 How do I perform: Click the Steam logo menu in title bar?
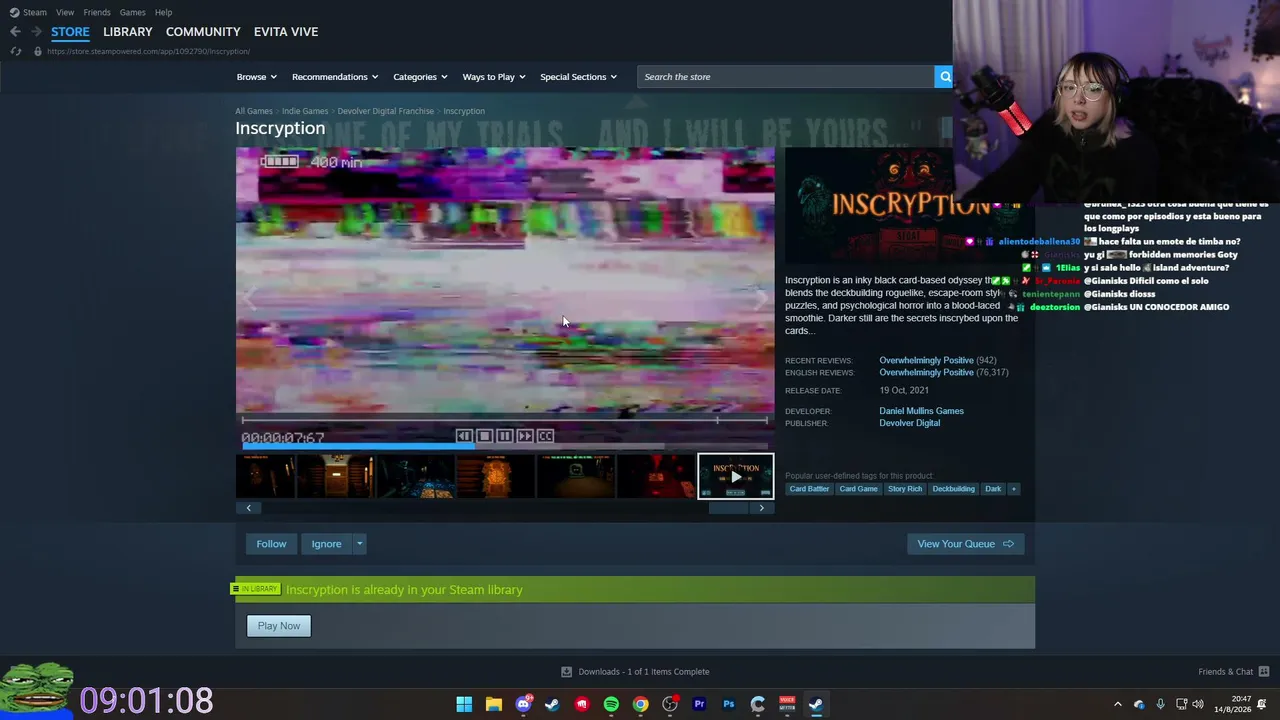28,12
